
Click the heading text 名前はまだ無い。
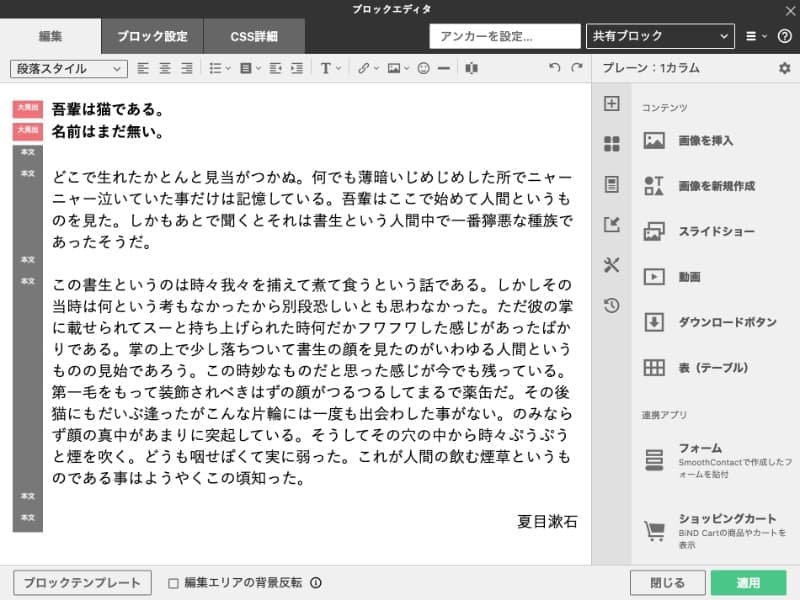(x=108, y=132)
